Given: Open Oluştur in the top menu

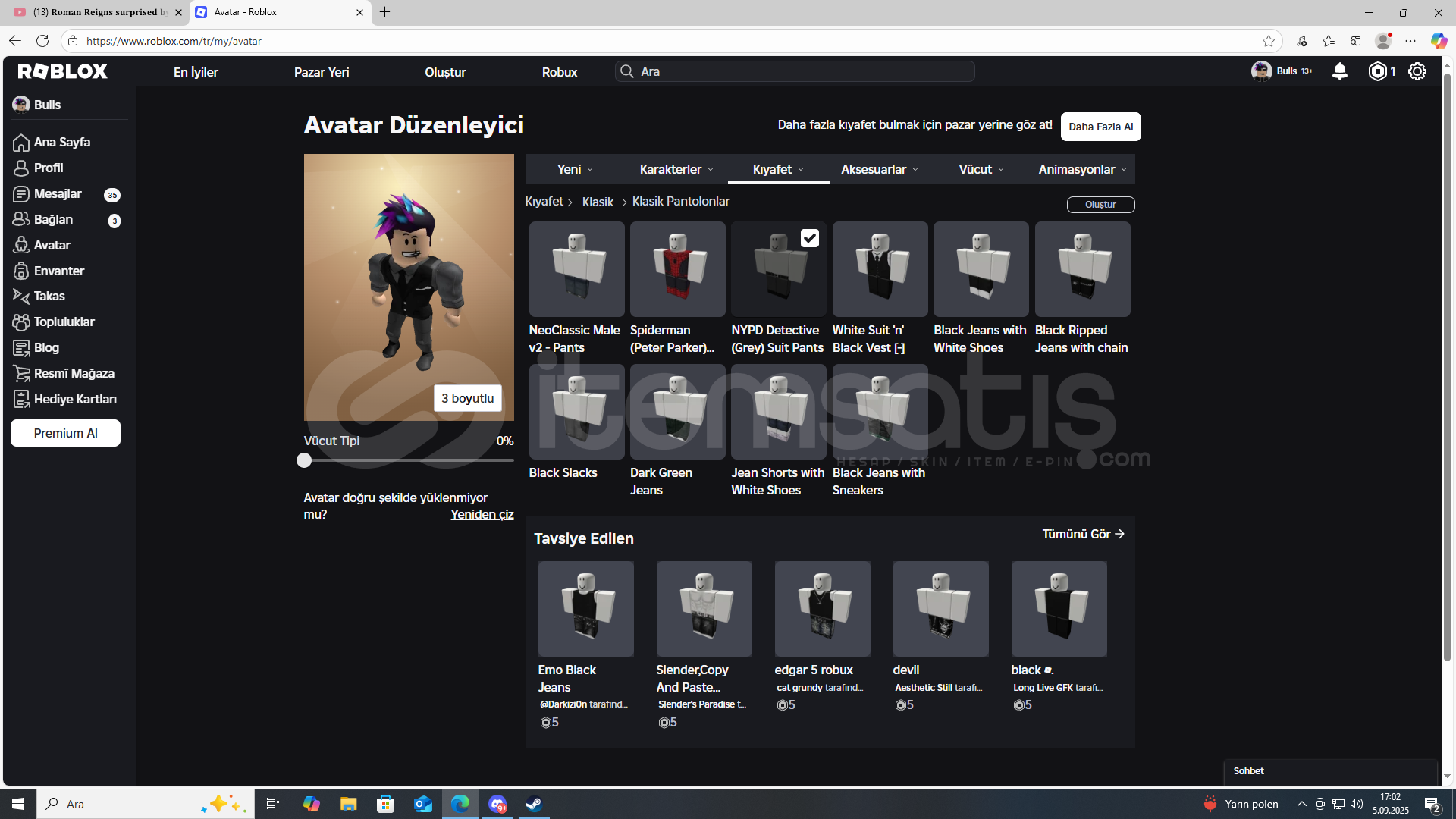Looking at the screenshot, I should coord(445,72).
